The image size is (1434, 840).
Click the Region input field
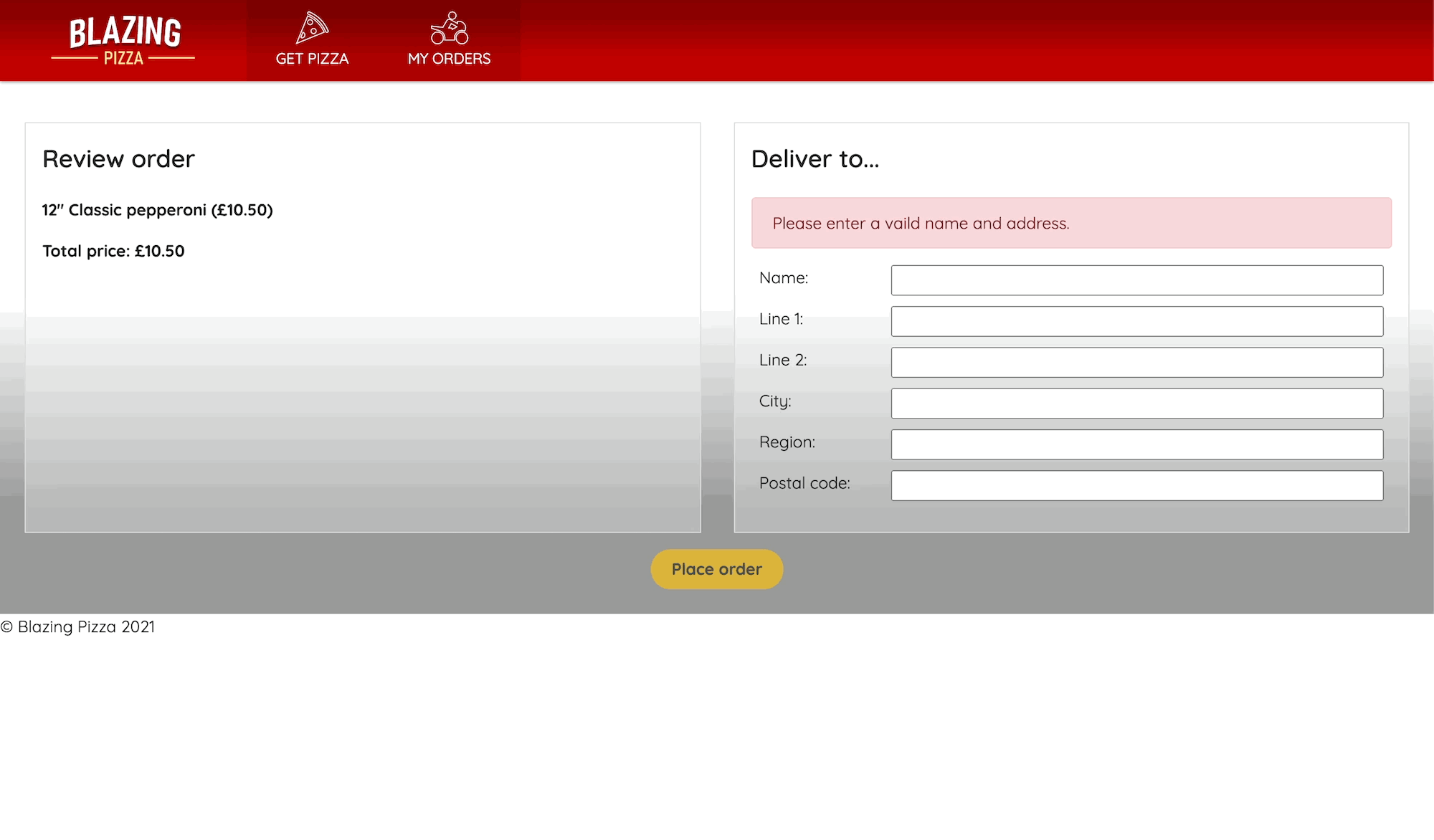[1136, 444]
